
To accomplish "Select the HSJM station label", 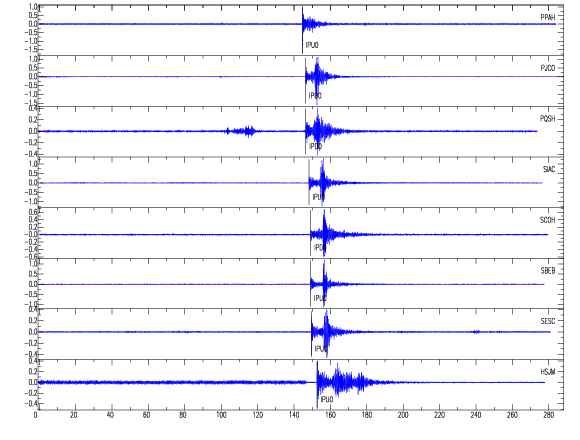I will pos(548,372).
